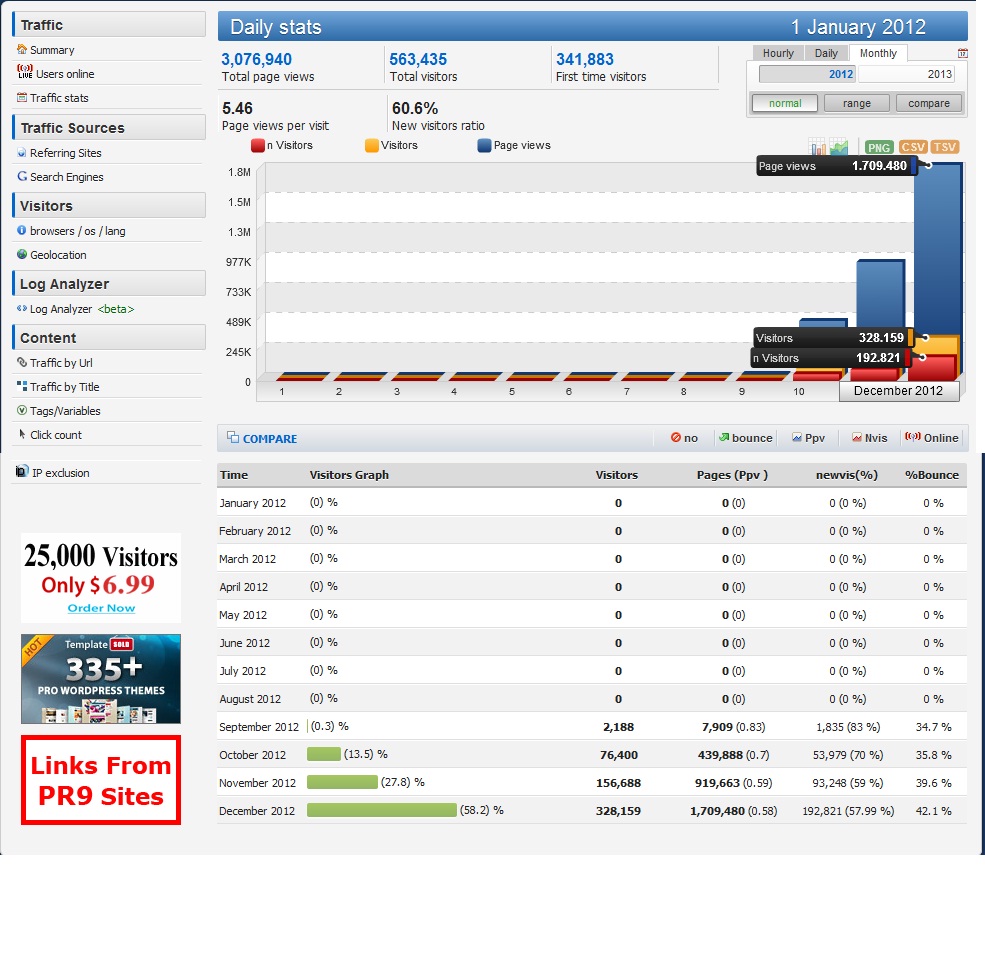Open the Traffic by Title link
This screenshot has width=985, height=959.
click(x=65, y=387)
